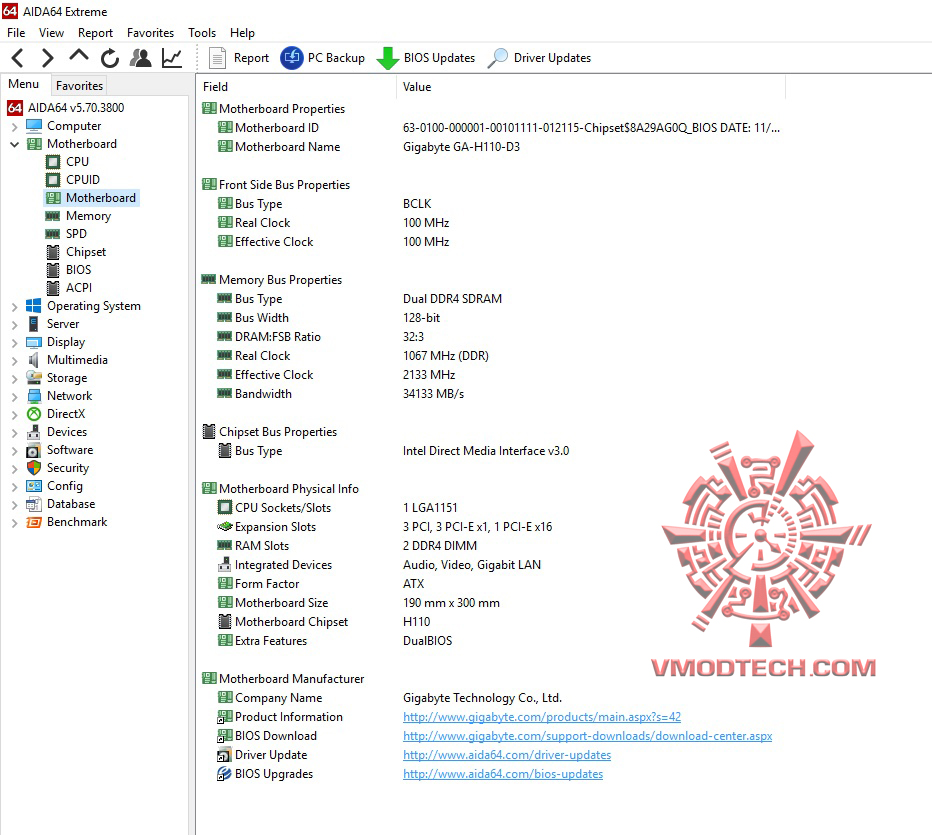Open the aida64 bios-updates link

tap(503, 774)
